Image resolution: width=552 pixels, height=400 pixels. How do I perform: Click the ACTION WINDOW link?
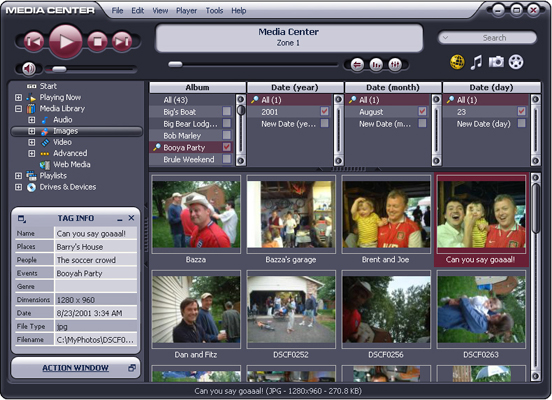(75, 368)
